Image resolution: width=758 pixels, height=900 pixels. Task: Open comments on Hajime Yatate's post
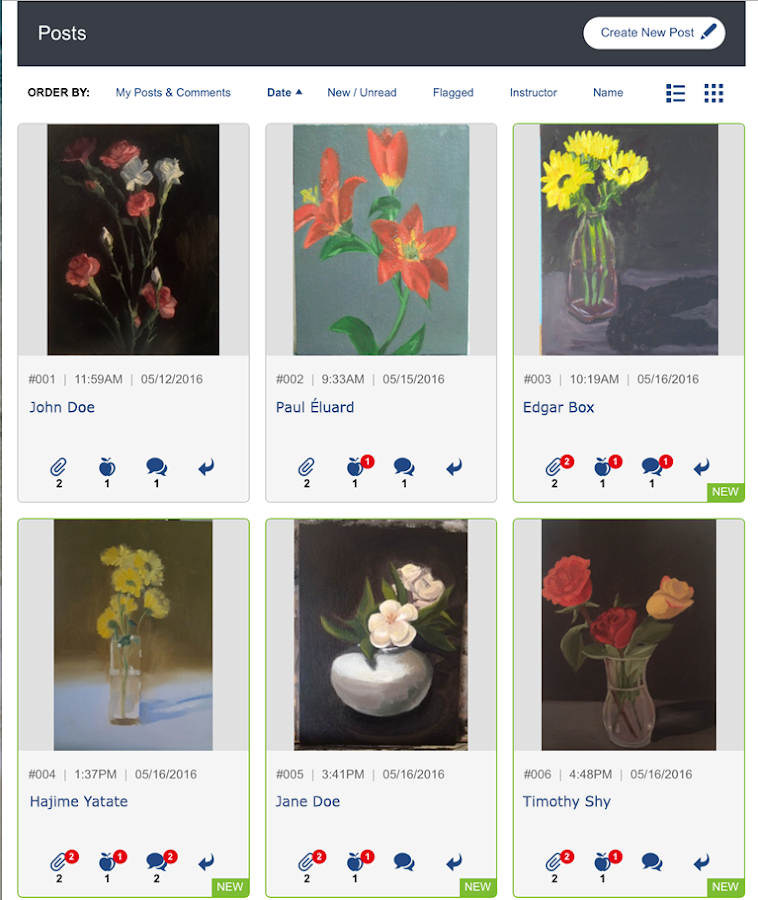click(x=157, y=862)
